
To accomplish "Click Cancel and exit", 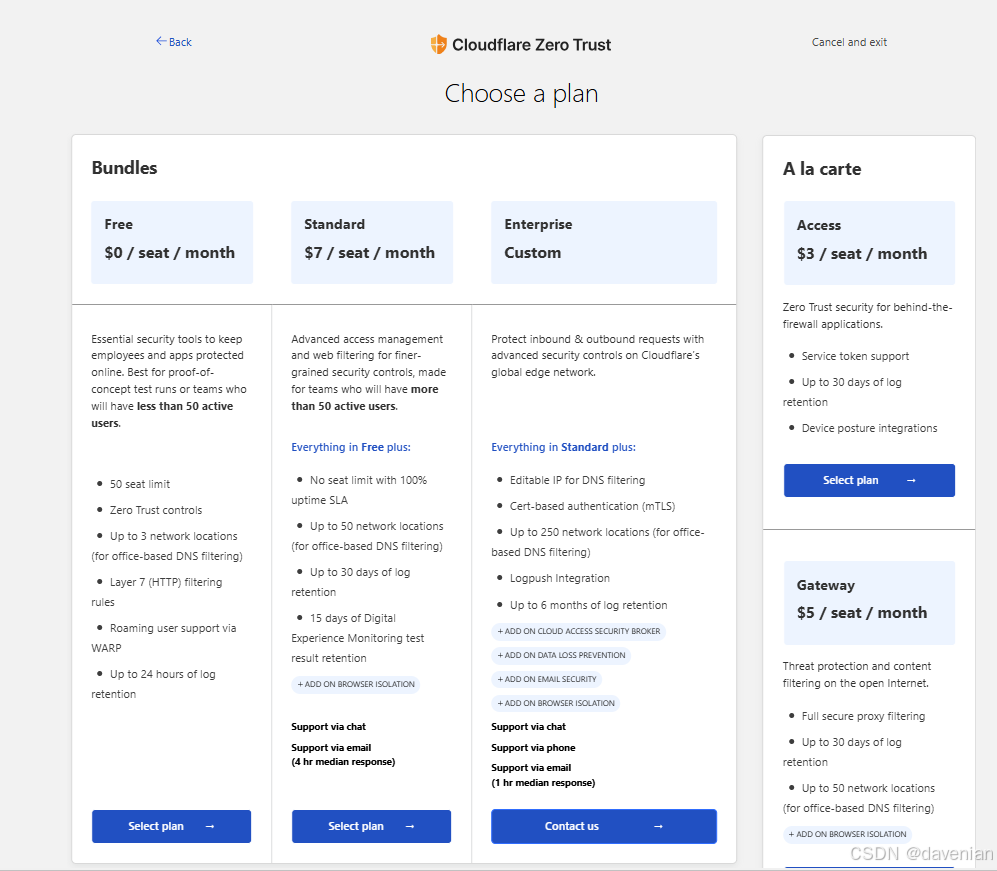I will 849,42.
